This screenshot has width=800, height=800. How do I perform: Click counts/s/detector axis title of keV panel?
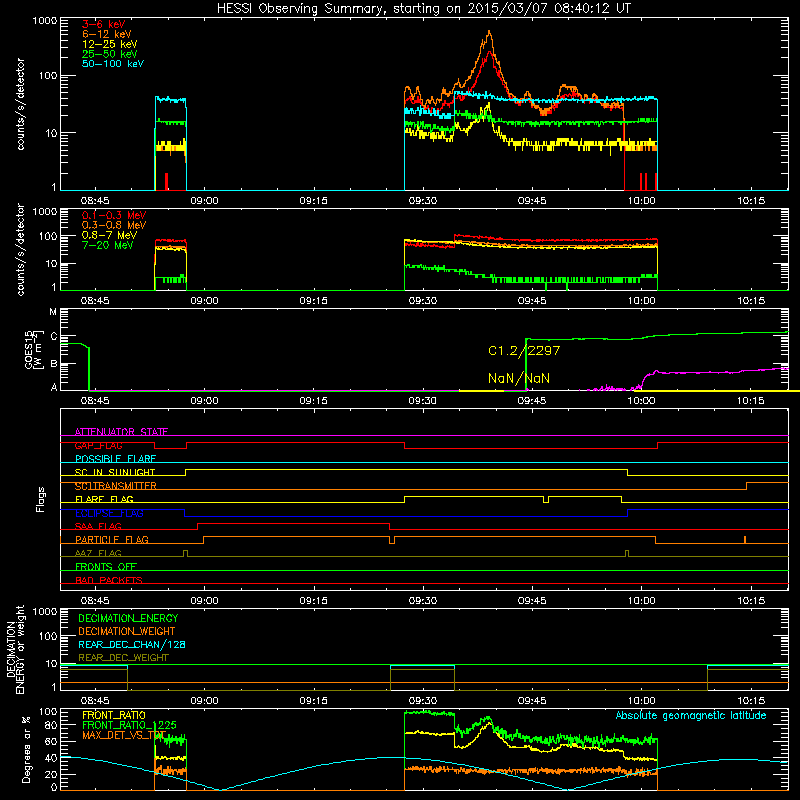click(x=20, y=104)
